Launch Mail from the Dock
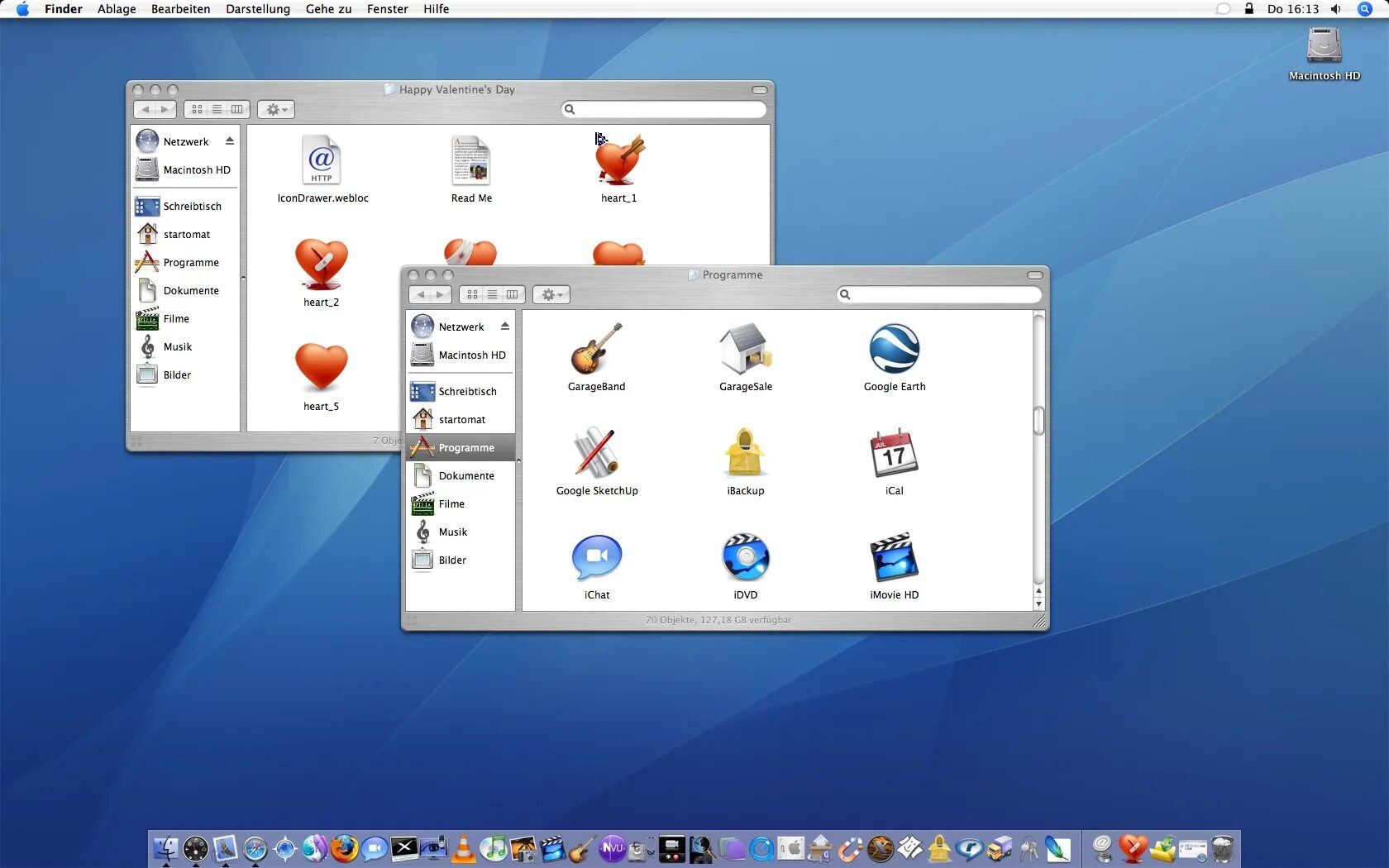The width and height of the screenshot is (1389, 868). point(226,849)
